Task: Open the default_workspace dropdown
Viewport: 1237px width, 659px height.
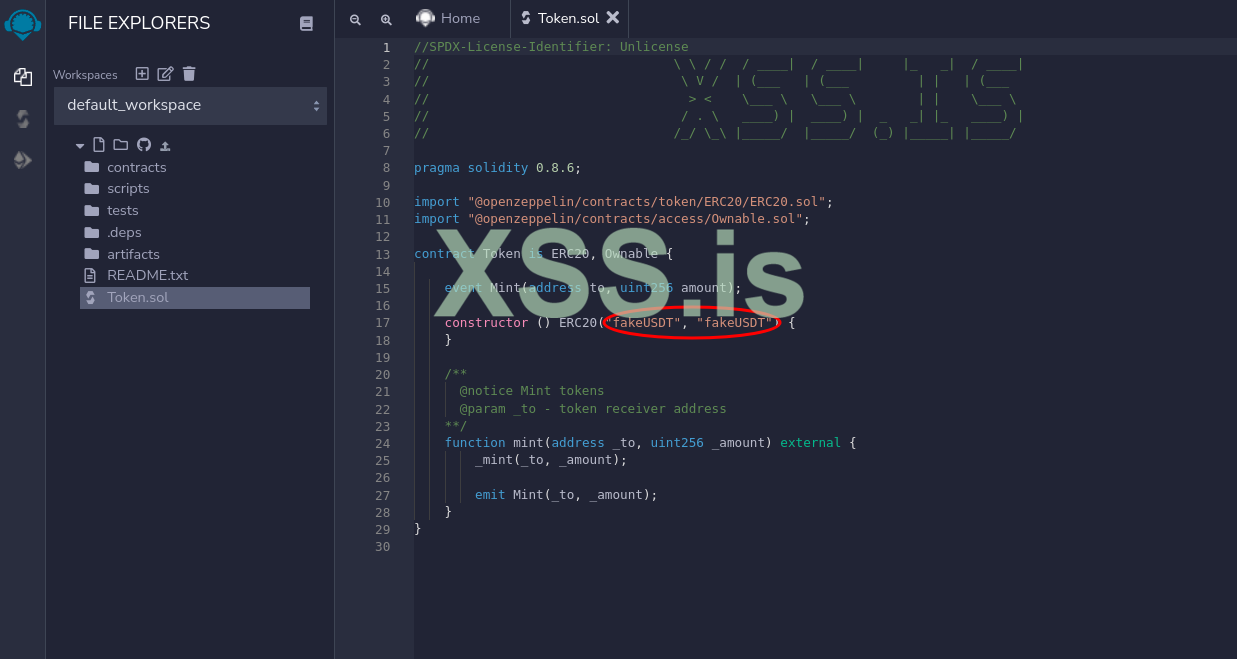Action: tap(190, 106)
